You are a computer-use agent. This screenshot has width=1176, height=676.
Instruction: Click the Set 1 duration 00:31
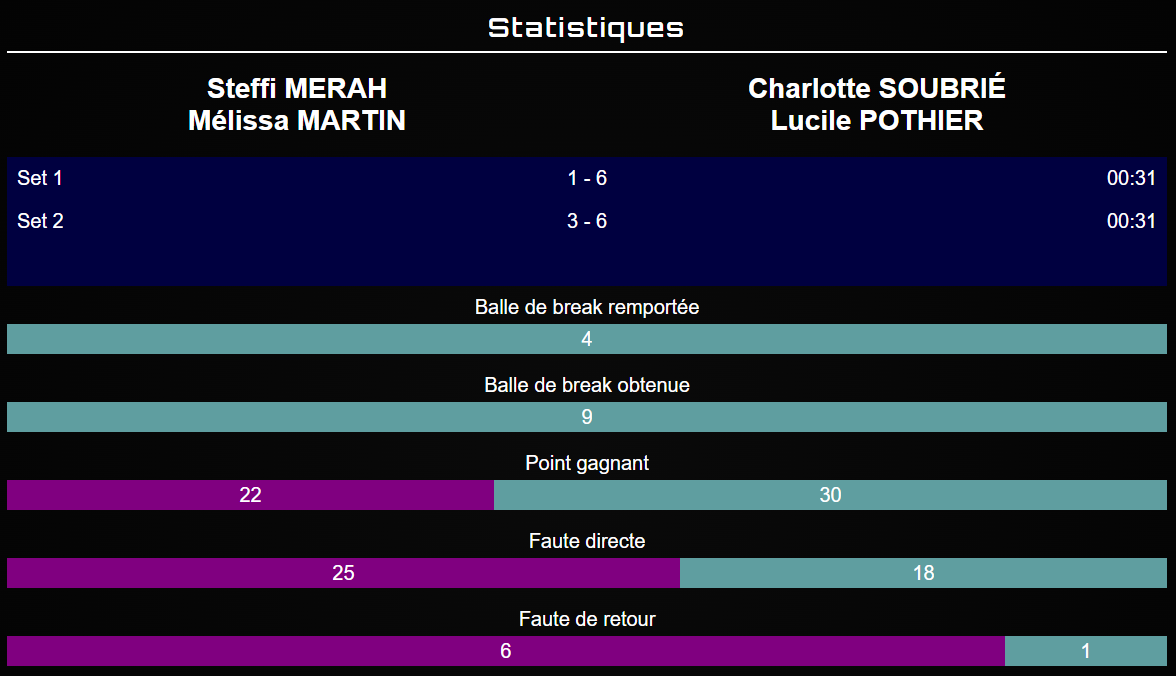(x=1131, y=179)
